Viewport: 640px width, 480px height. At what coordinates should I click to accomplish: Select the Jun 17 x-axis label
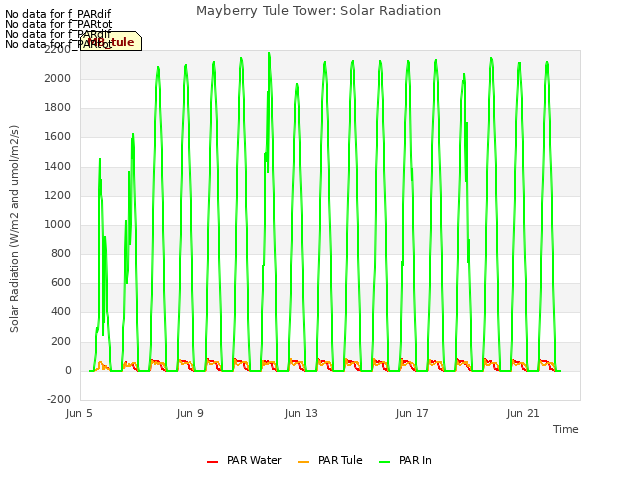(x=412, y=413)
